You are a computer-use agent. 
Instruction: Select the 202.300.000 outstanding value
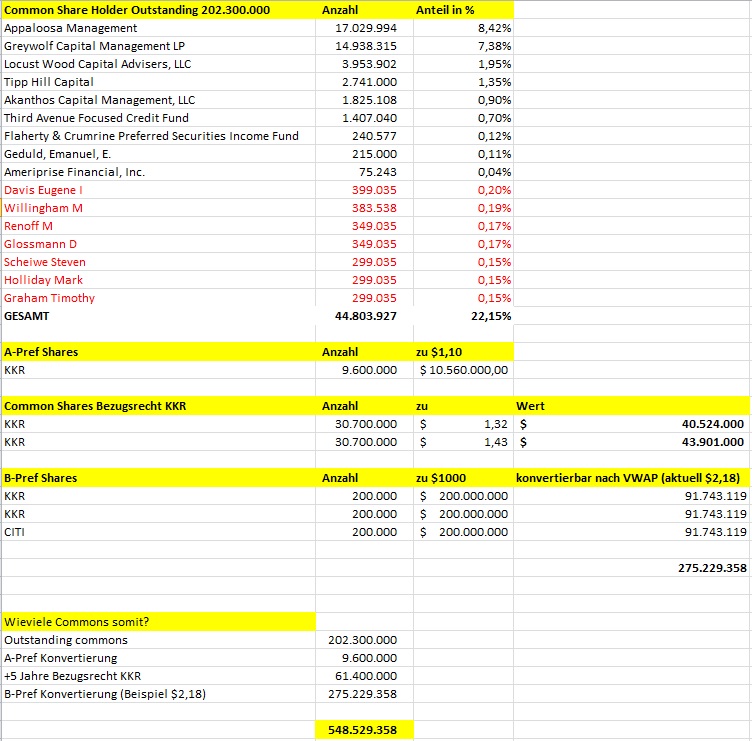point(362,640)
